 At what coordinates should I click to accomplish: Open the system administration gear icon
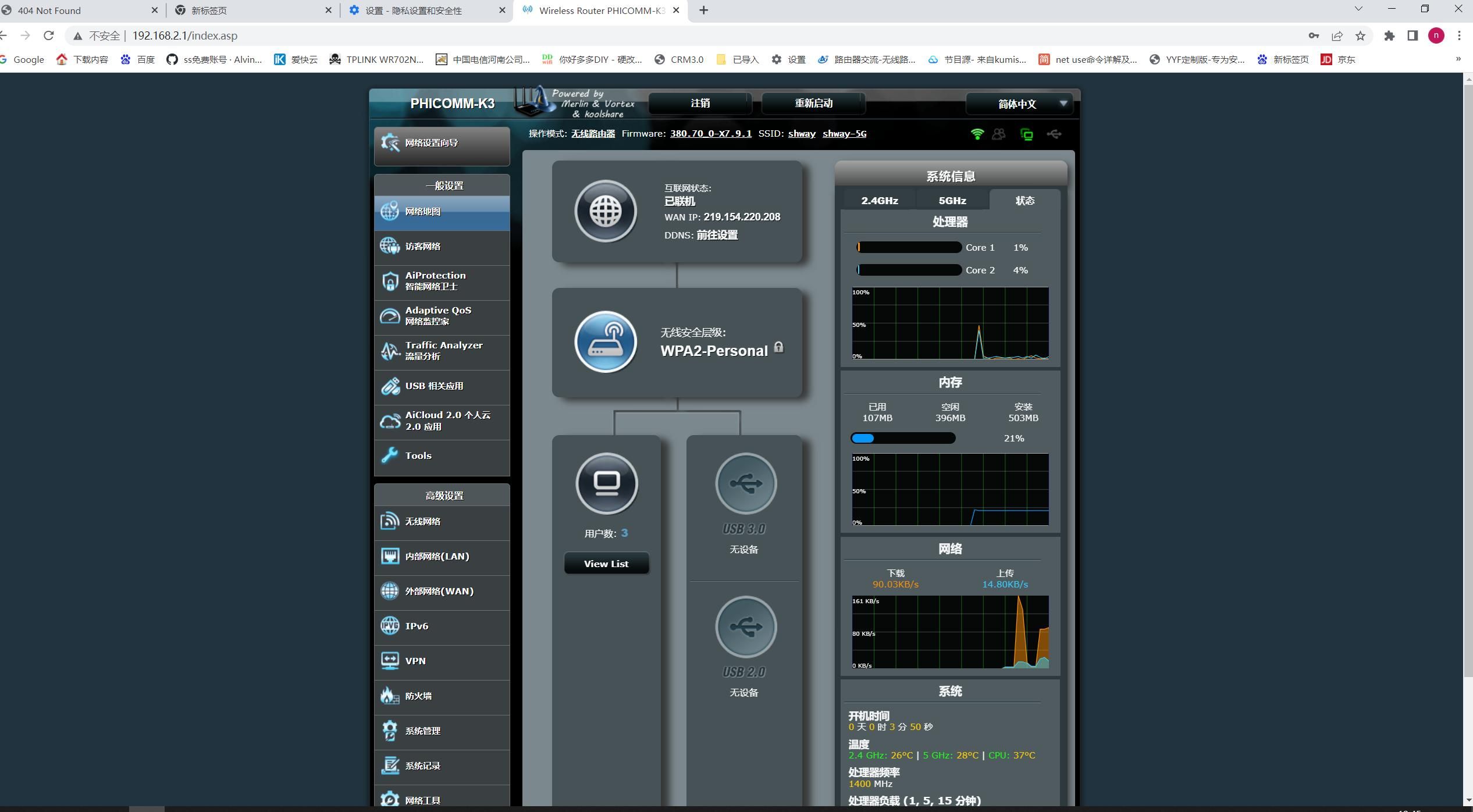[390, 731]
